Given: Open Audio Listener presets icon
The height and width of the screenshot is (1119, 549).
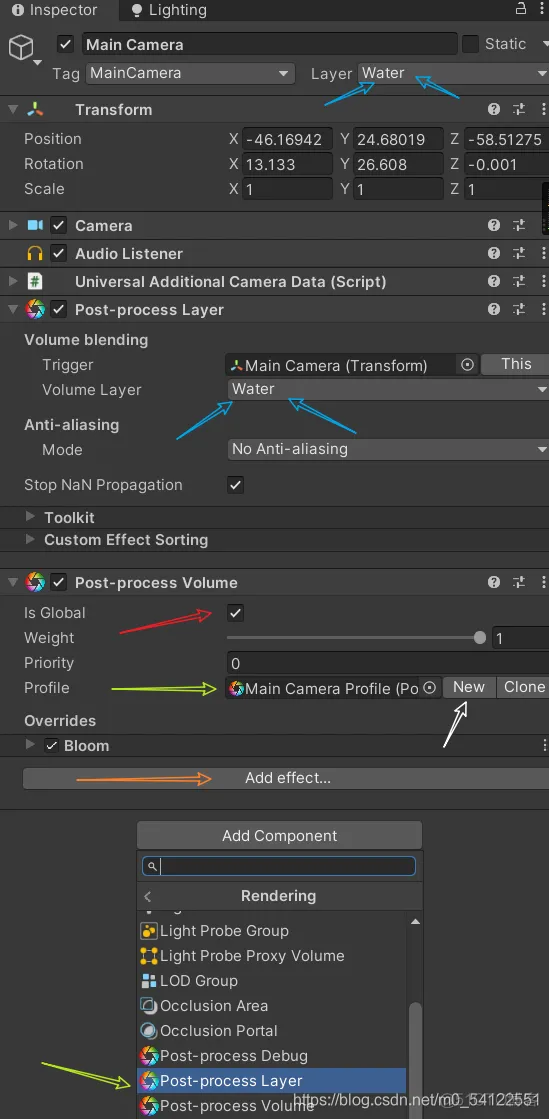Looking at the screenshot, I should pos(519,253).
